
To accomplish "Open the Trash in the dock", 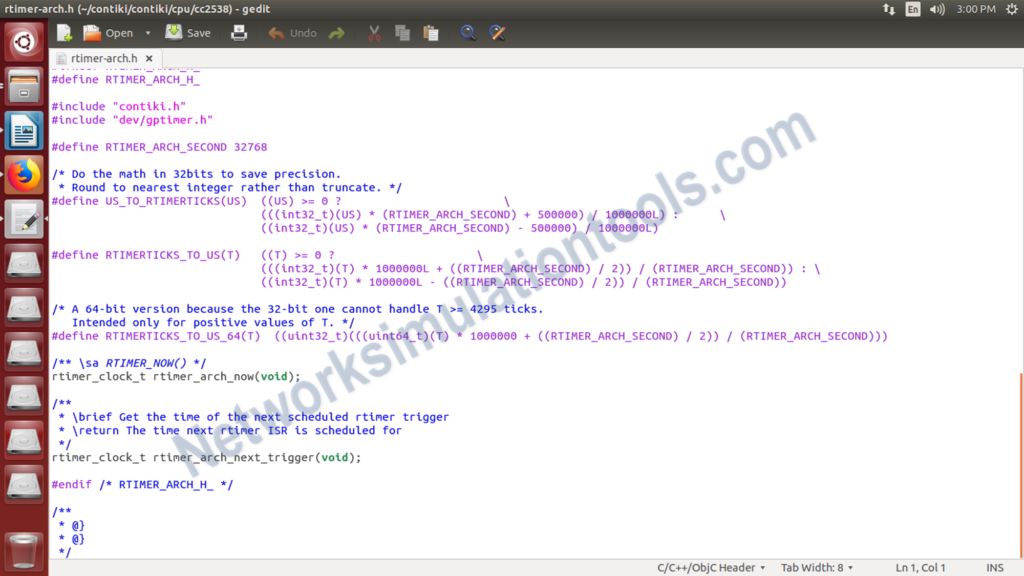I will [24, 551].
